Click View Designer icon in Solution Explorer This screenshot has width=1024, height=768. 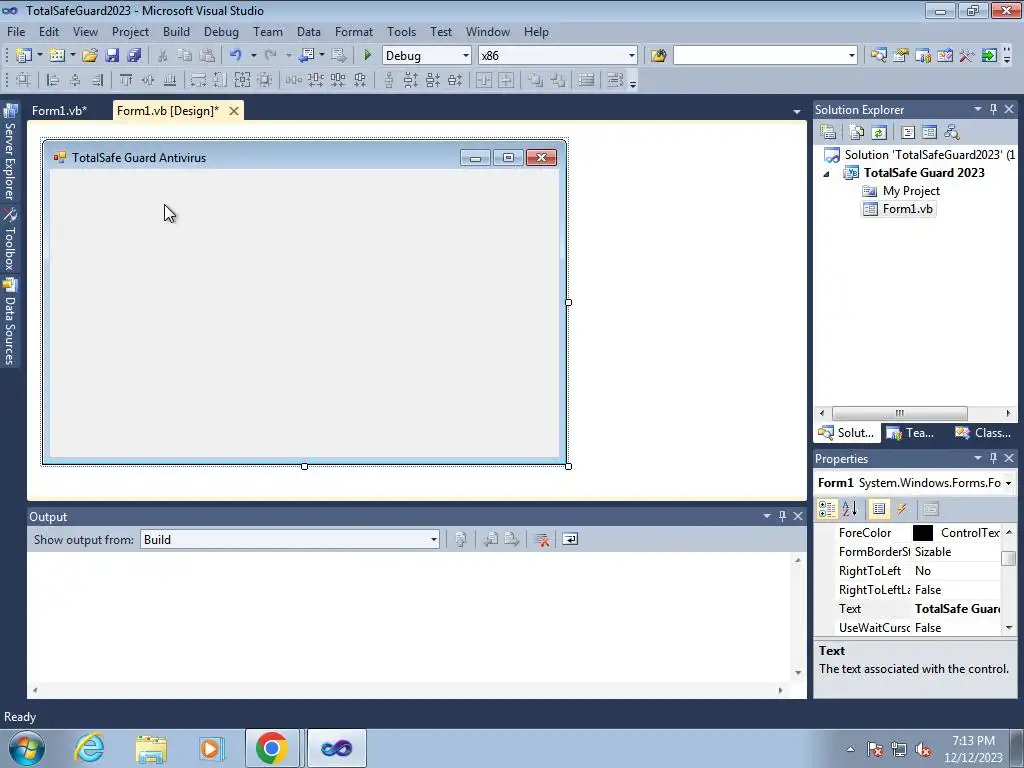929,132
